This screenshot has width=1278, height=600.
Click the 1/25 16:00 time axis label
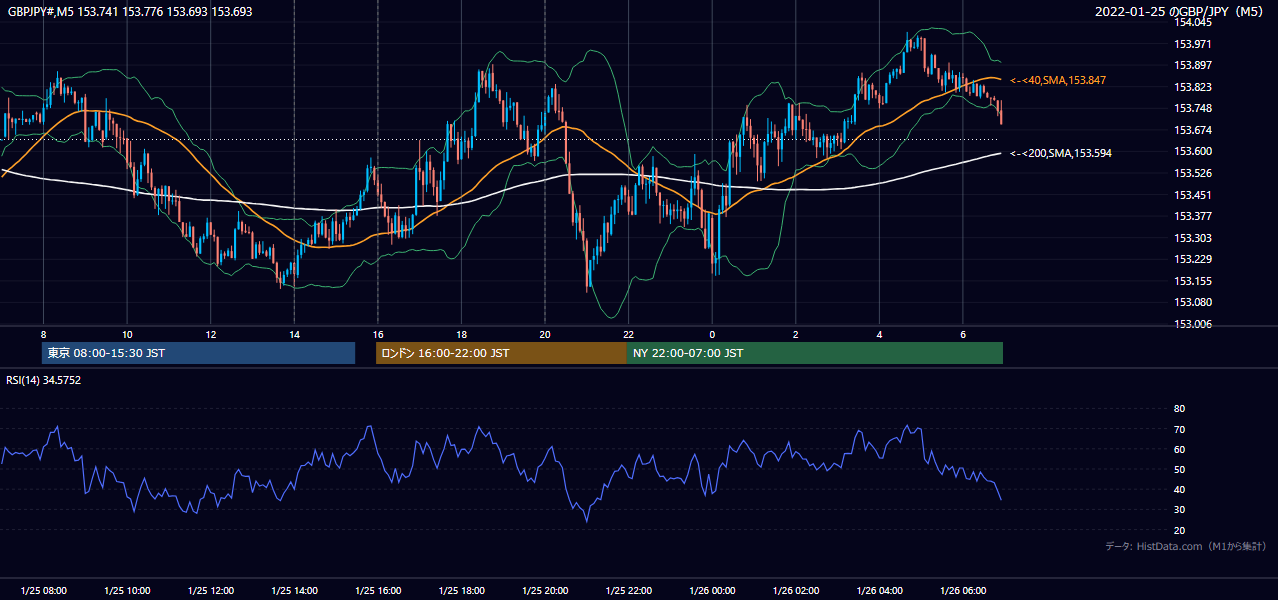(377, 591)
